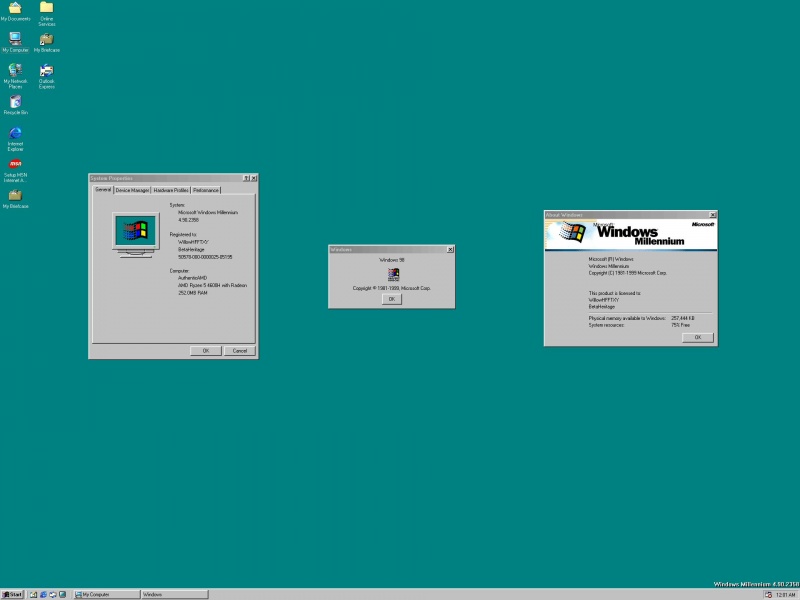Click OK in the System Properties dialog
This screenshot has width=800, height=600.
pyautogui.click(x=206, y=351)
